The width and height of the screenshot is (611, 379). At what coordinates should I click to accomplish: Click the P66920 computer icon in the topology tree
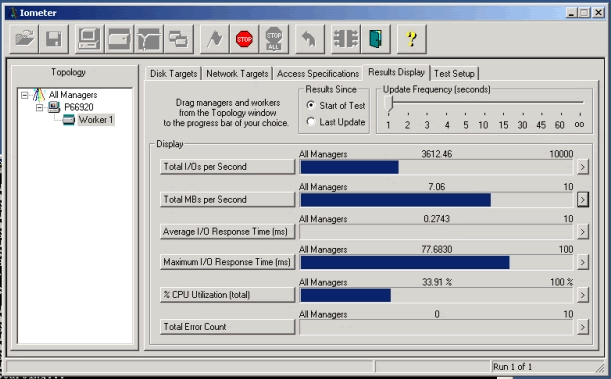tap(54, 107)
